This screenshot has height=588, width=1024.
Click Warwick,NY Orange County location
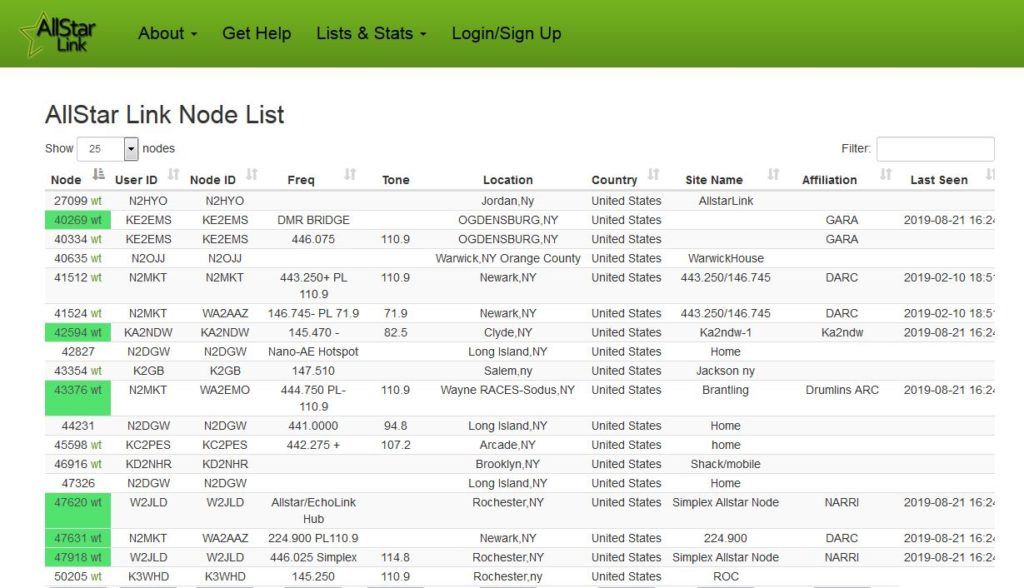[507, 258]
